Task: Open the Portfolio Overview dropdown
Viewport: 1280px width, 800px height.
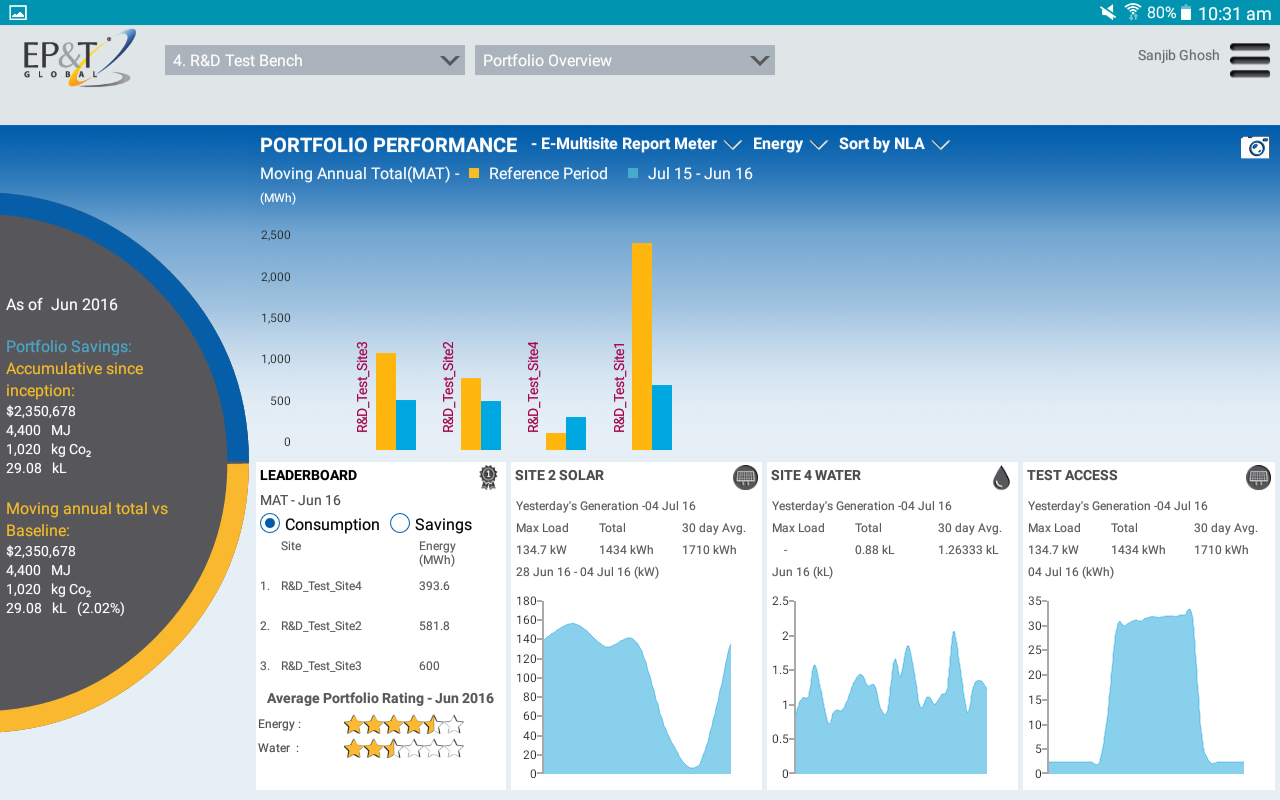Action: coord(624,61)
